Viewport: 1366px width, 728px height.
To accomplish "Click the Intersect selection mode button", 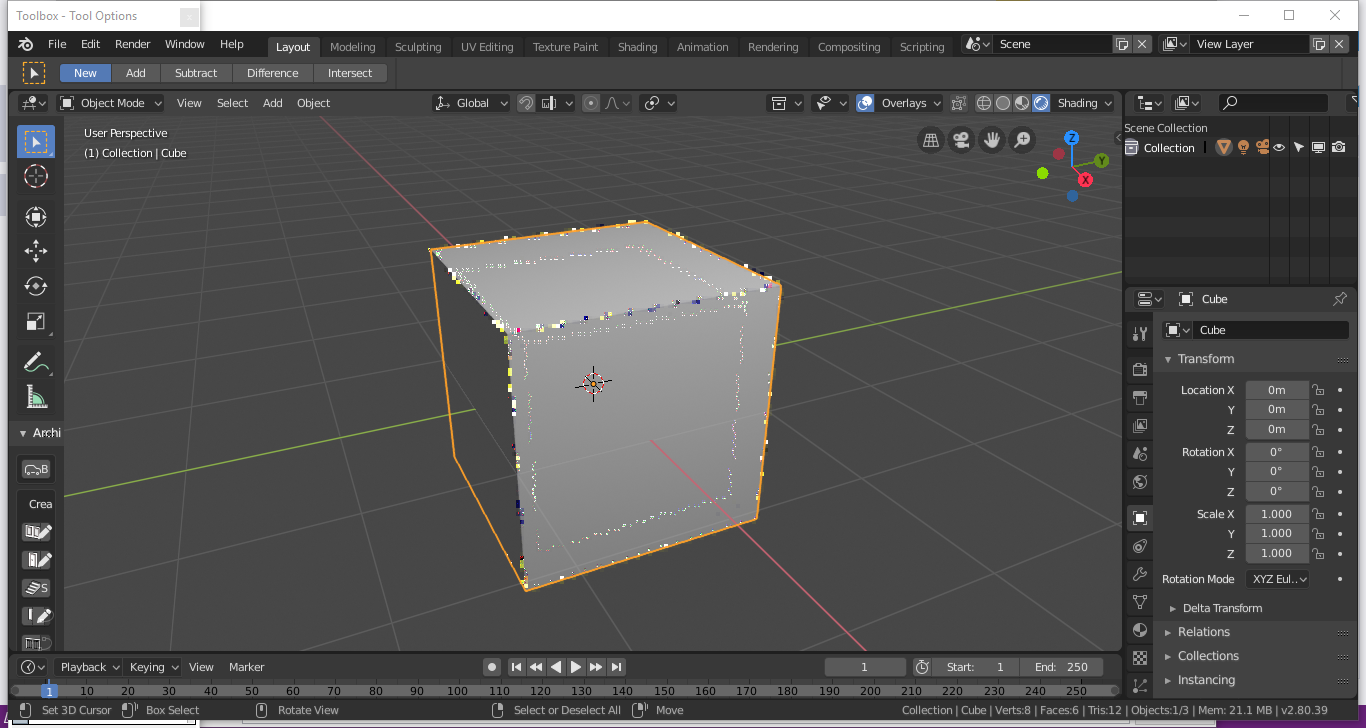I will tap(350, 73).
